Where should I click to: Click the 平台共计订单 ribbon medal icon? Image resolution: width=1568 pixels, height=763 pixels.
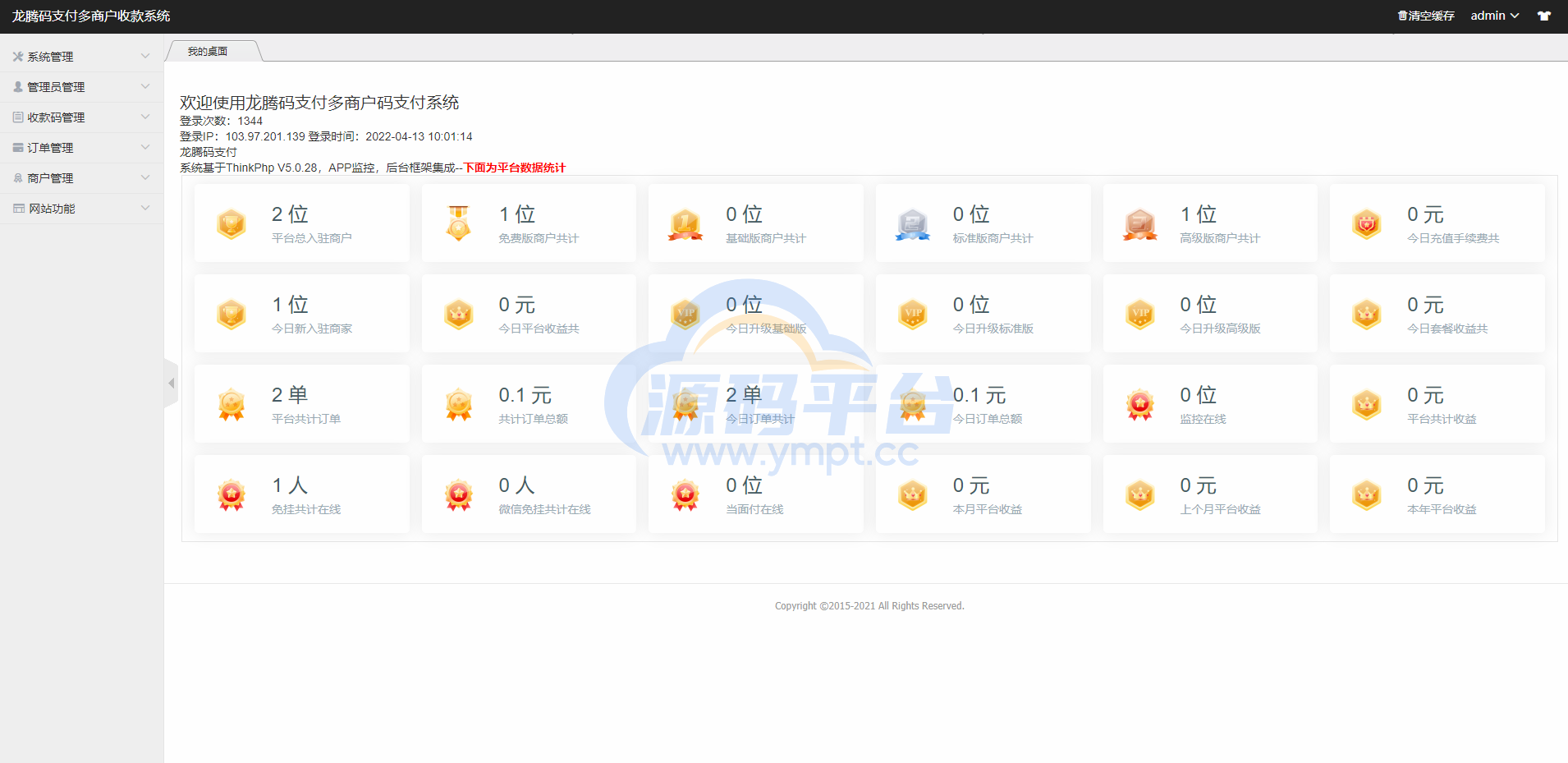click(x=232, y=404)
